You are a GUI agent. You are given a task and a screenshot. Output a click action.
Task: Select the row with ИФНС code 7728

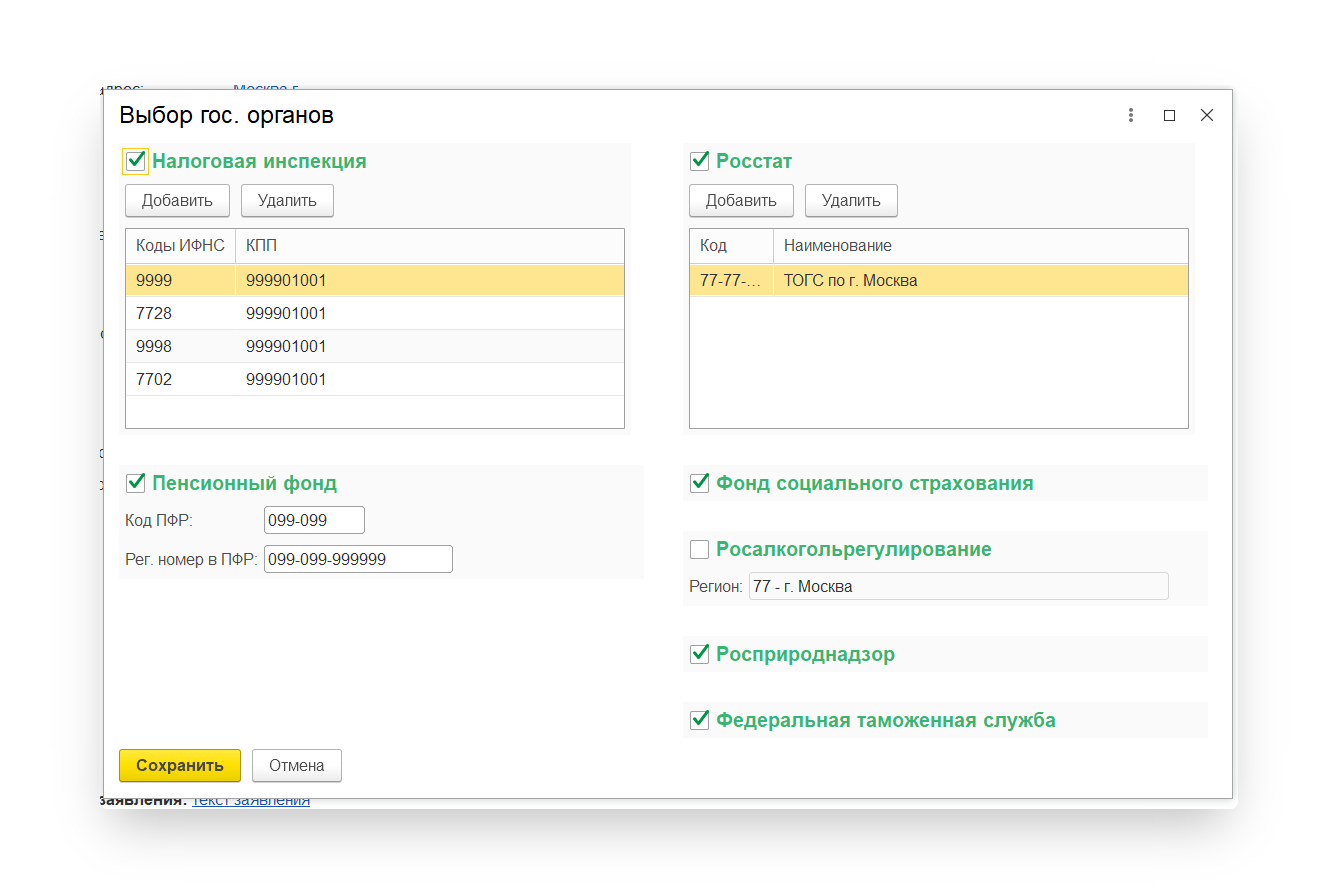[x=374, y=314]
